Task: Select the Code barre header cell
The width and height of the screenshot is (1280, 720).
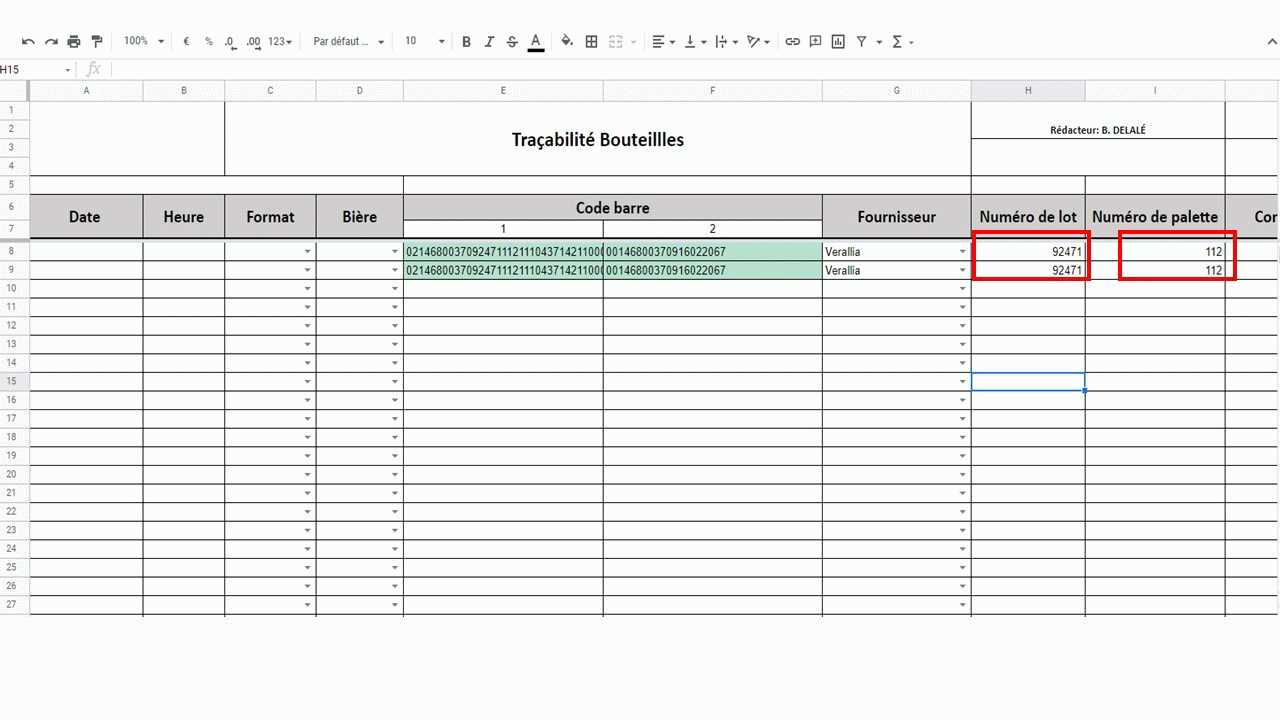Action: click(613, 208)
